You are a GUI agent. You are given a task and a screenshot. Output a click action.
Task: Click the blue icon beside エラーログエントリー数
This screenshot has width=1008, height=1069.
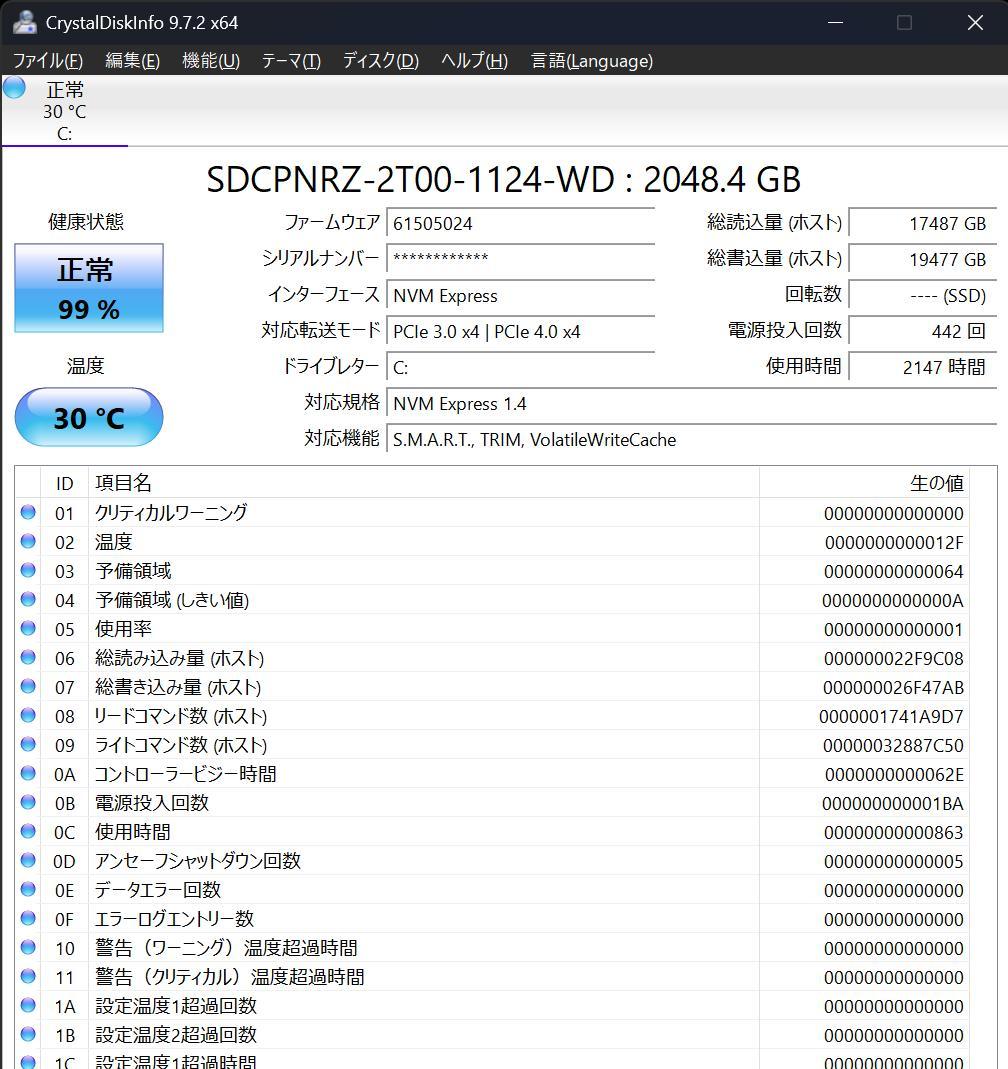coord(29,918)
